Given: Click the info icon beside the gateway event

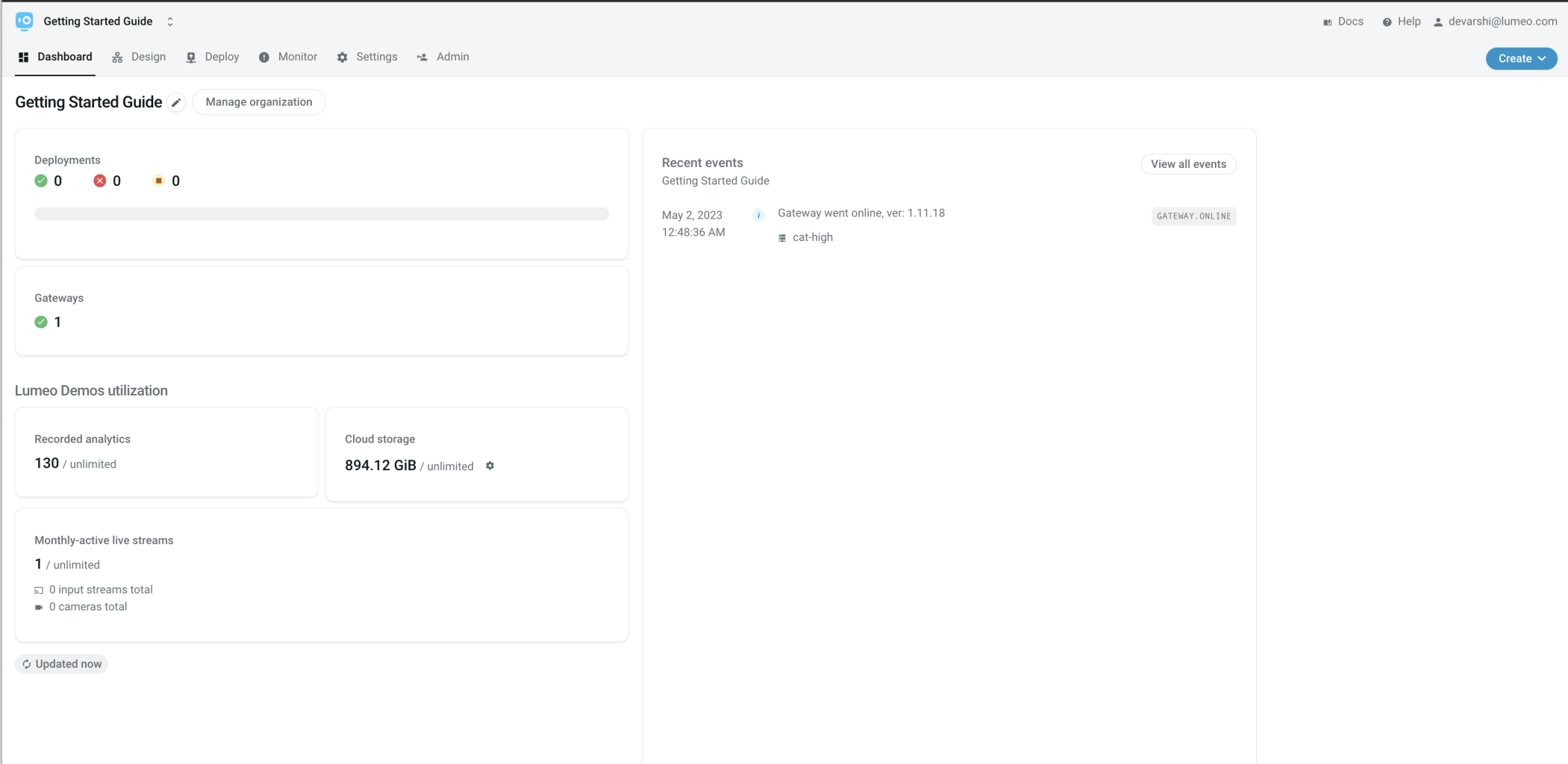Looking at the screenshot, I should tap(758, 216).
